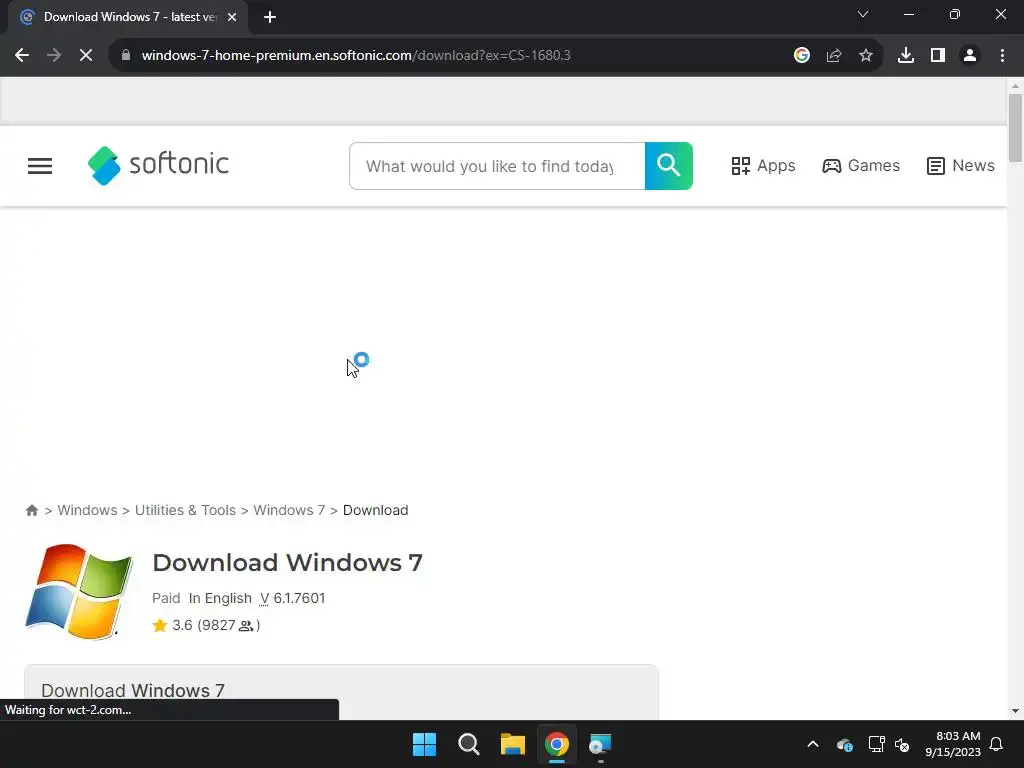Click the In English label
The width and height of the screenshot is (1024, 768).
tap(220, 598)
